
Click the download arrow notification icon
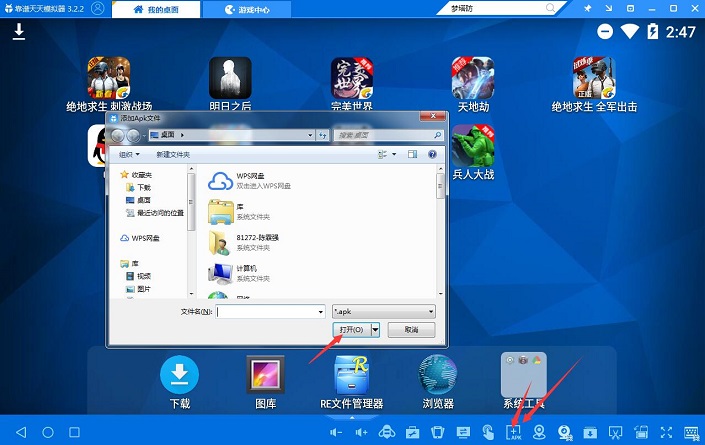point(19,32)
